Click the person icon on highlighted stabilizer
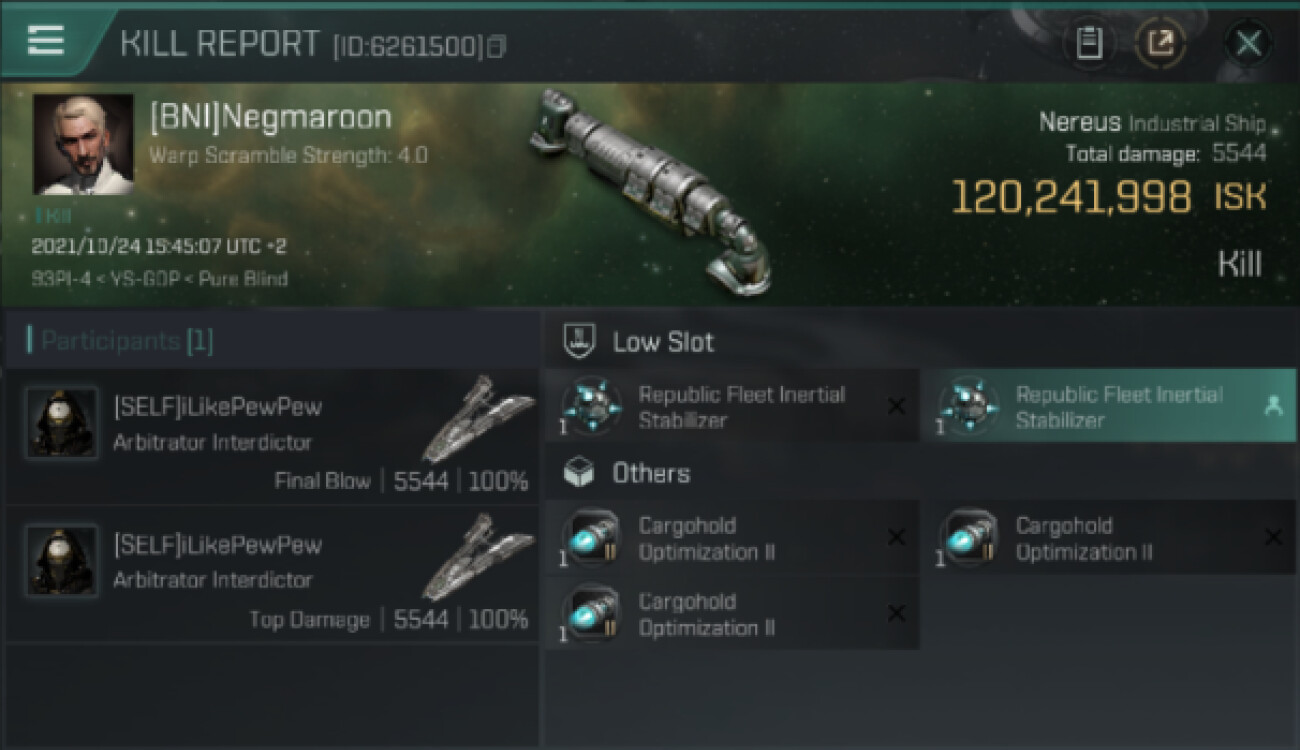 [x=1273, y=406]
